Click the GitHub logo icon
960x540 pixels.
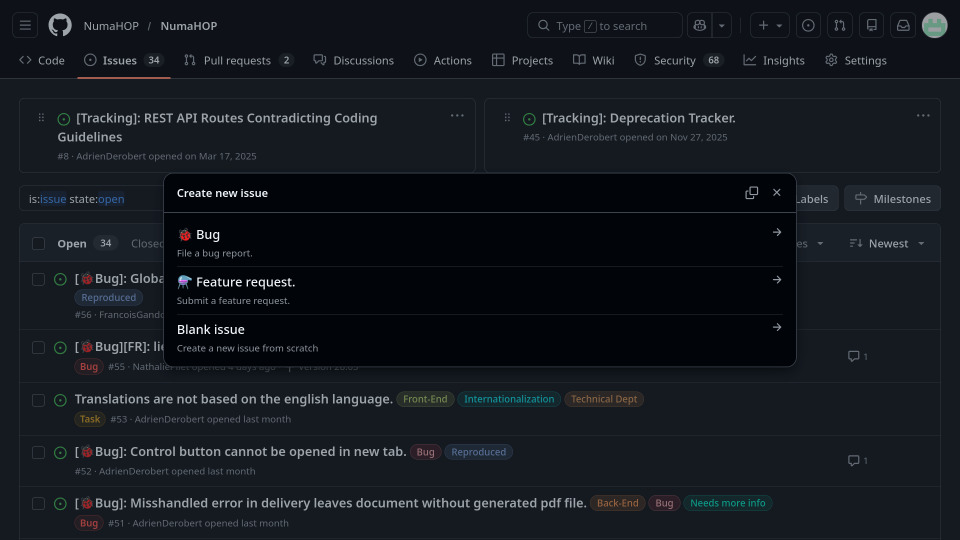[60, 25]
